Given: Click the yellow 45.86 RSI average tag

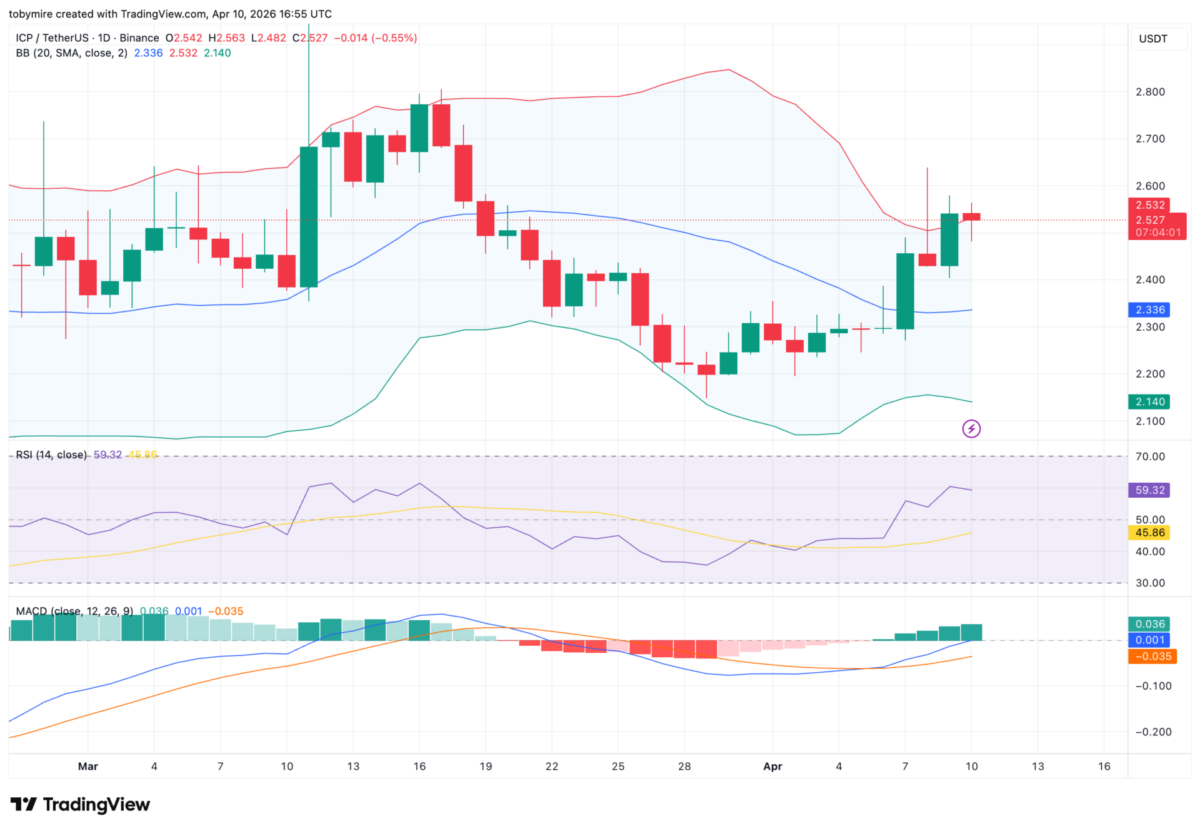Looking at the screenshot, I should 1148,533.
